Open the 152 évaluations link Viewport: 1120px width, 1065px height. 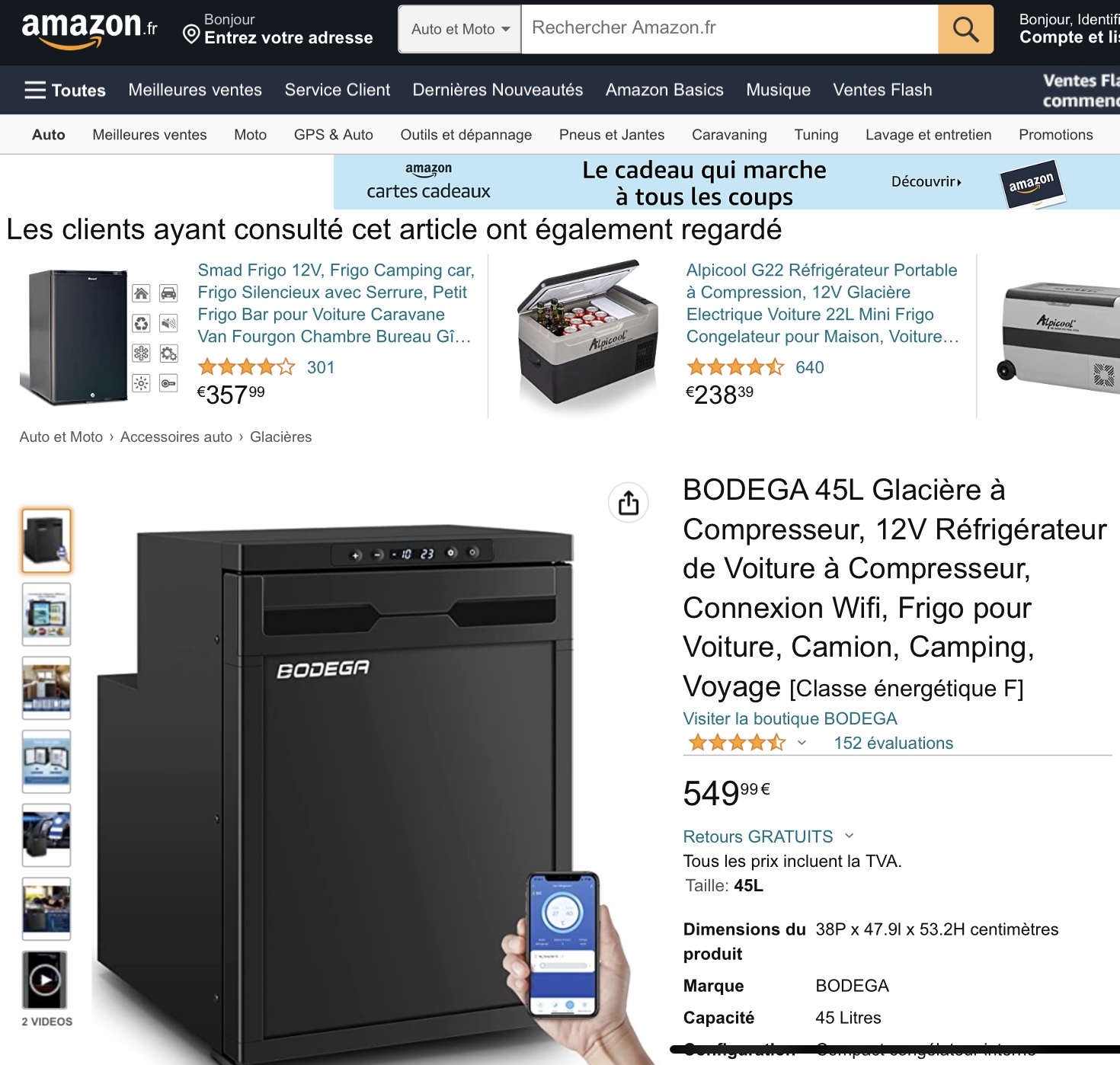pyautogui.click(x=893, y=743)
